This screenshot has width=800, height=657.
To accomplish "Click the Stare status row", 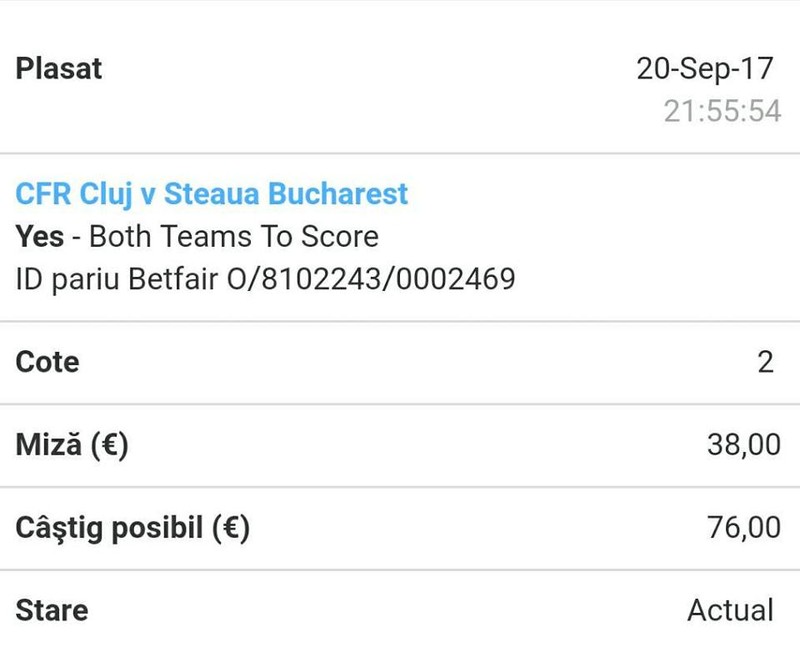I will [x=400, y=614].
